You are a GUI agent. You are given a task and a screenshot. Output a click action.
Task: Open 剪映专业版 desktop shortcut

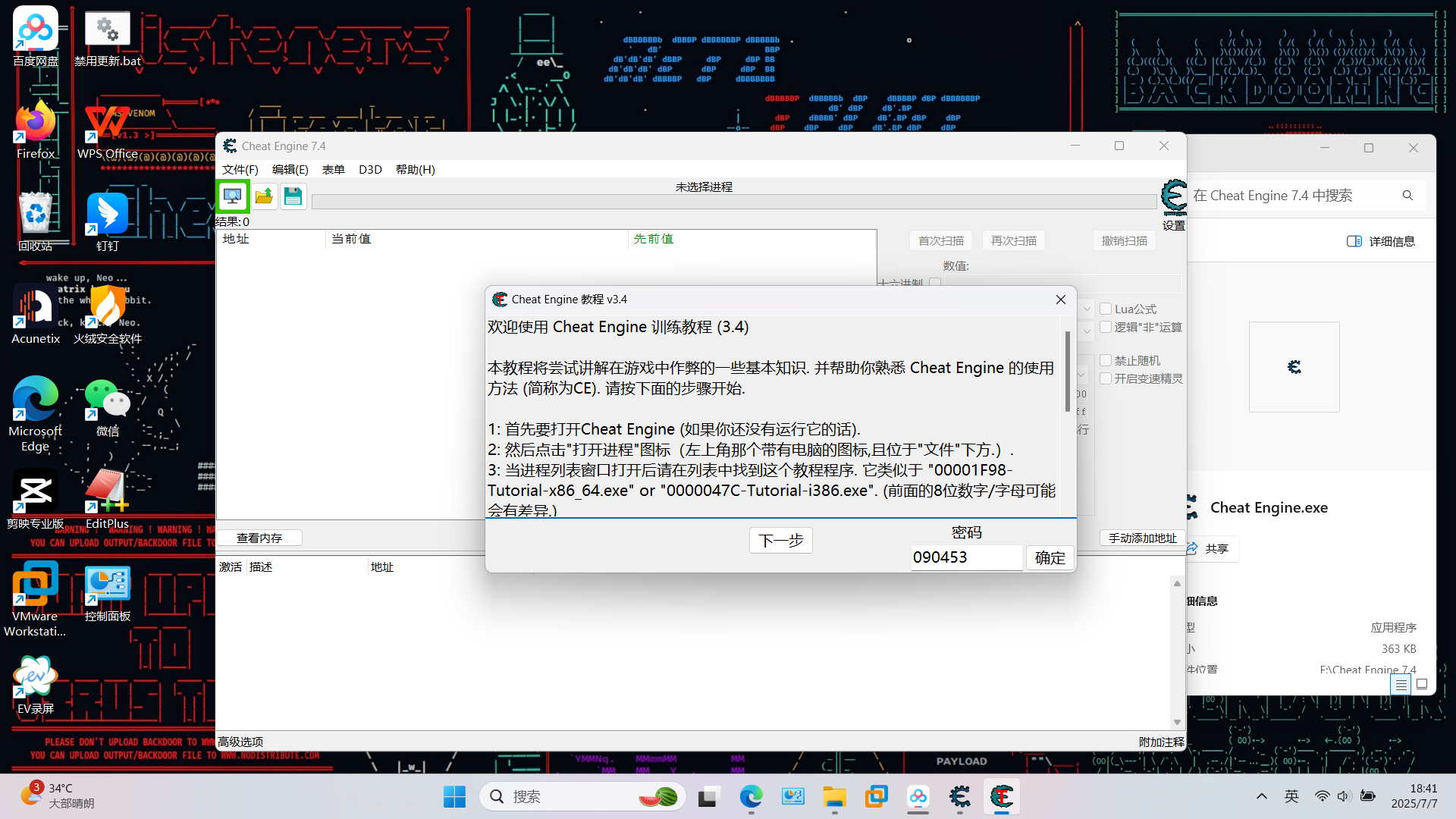point(36,499)
